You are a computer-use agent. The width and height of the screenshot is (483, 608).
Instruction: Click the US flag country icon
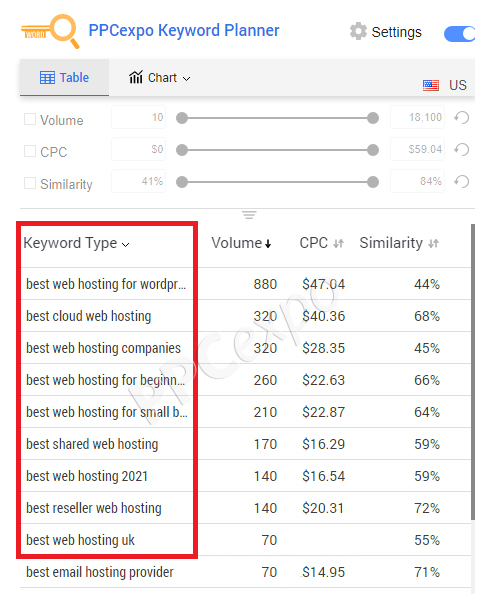coord(431,85)
